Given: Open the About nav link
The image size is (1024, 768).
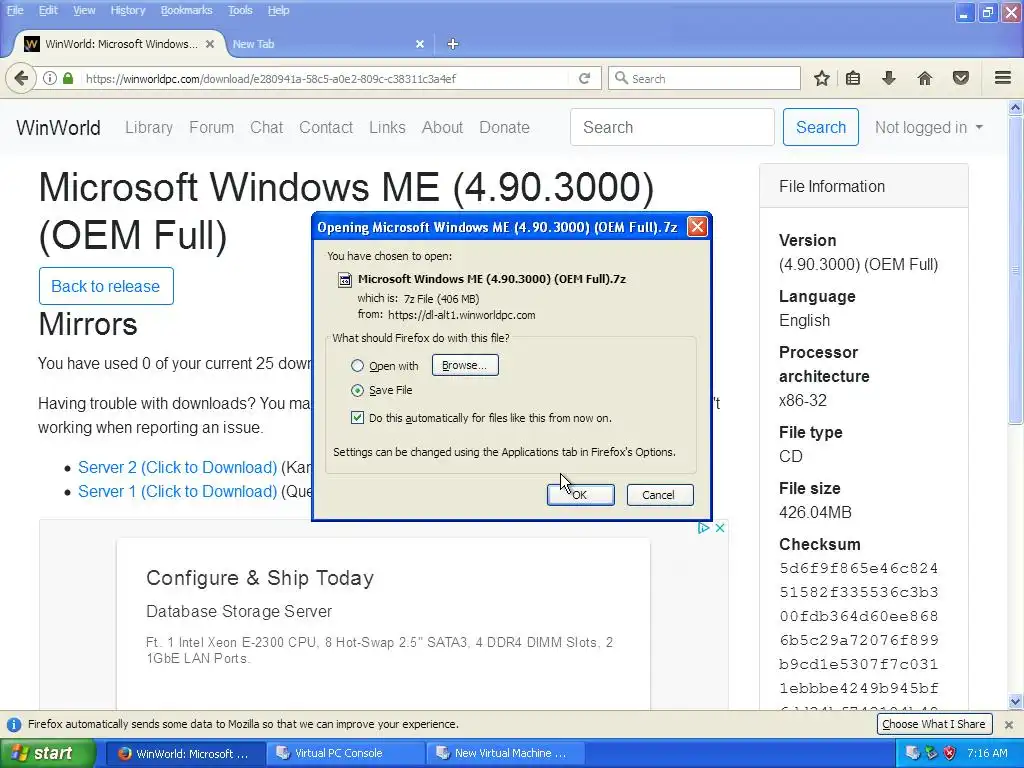Looking at the screenshot, I should coord(442,127).
